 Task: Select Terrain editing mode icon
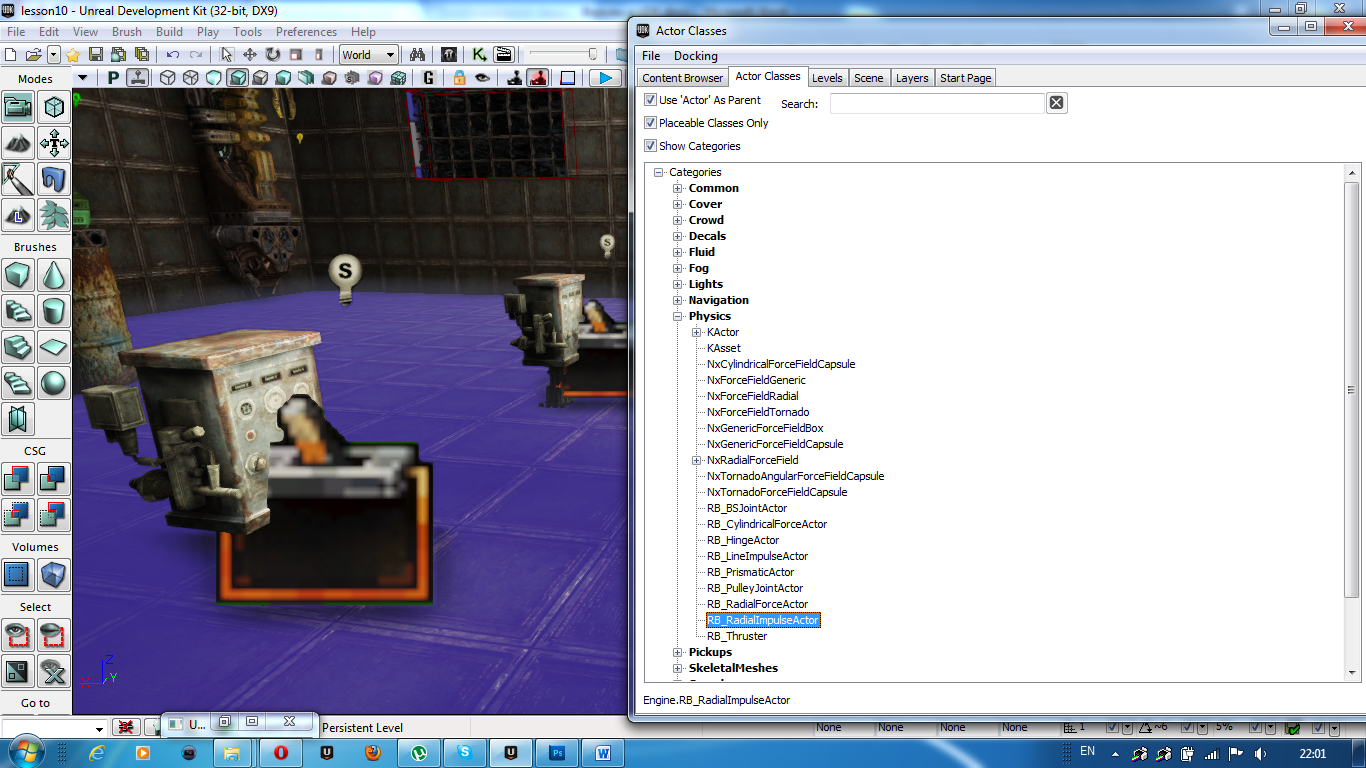click(18, 143)
